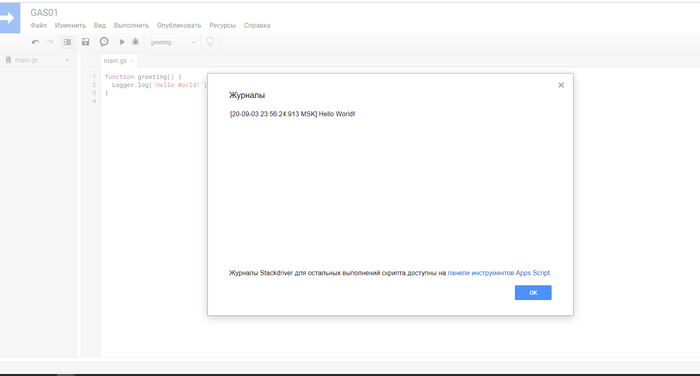
Task: Open the панели инструментов Apps Script link
Action: click(499, 273)
